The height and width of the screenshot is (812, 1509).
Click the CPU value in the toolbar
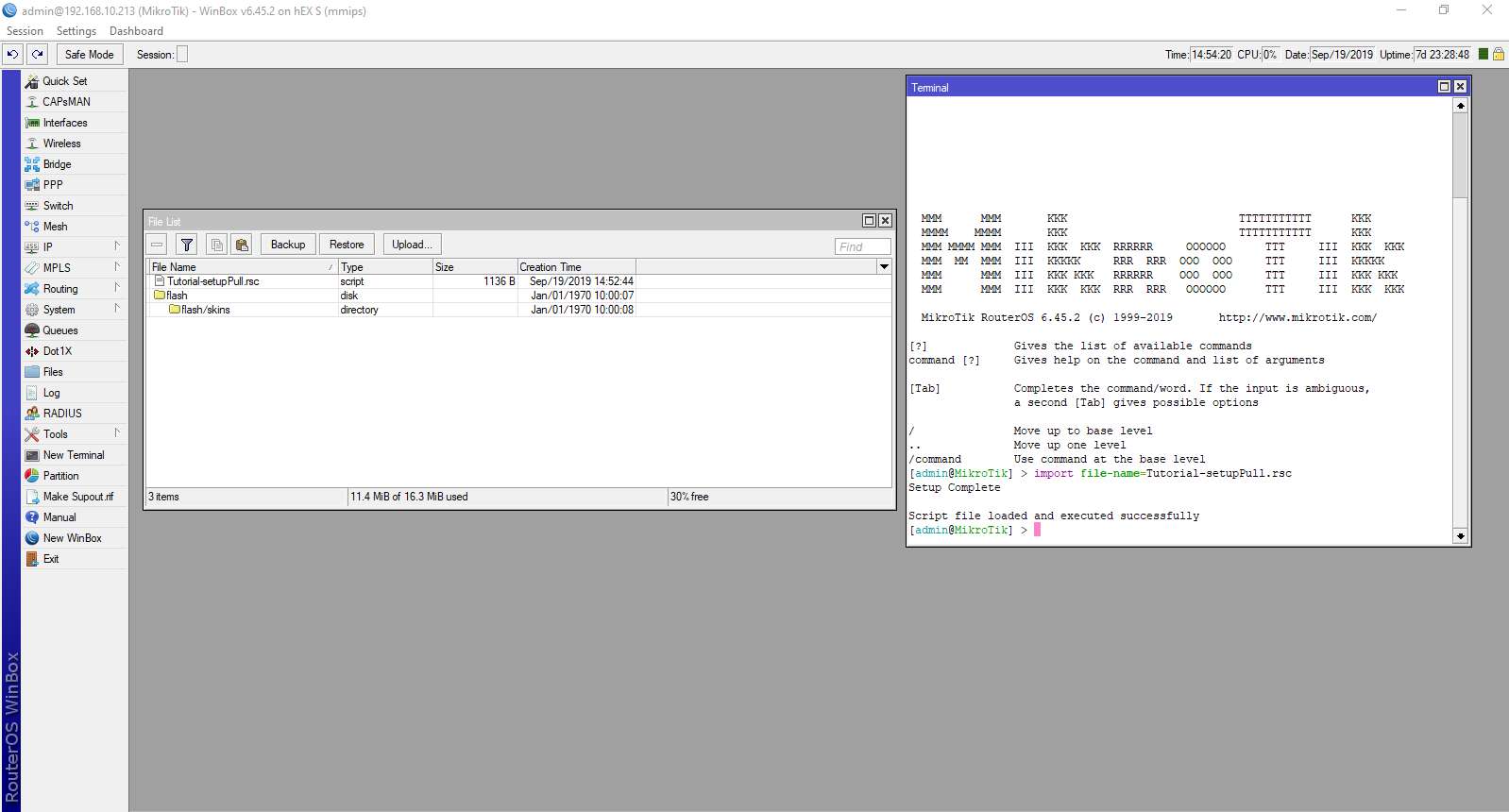1270,55
